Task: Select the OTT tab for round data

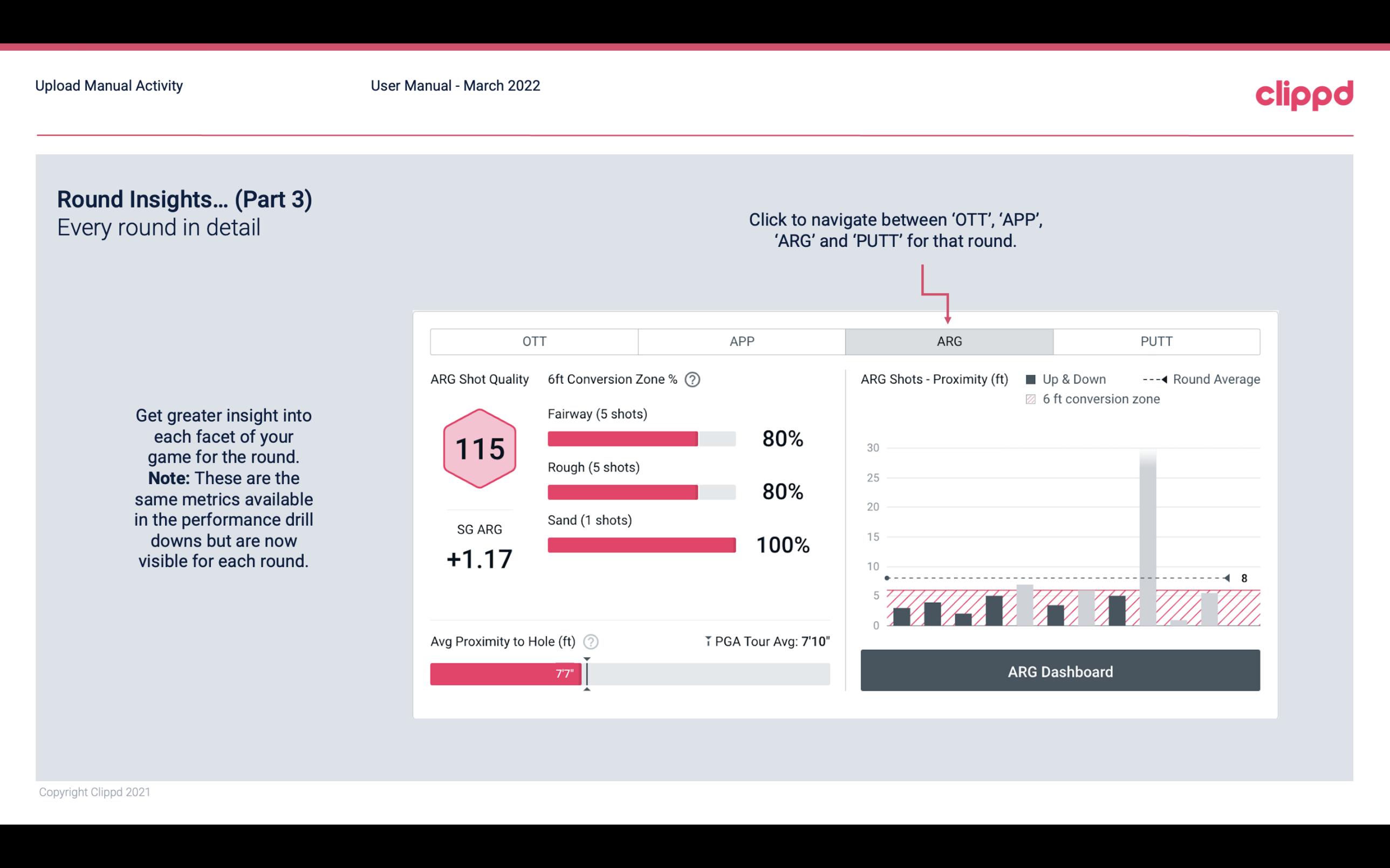Action: tap(534, 342)
